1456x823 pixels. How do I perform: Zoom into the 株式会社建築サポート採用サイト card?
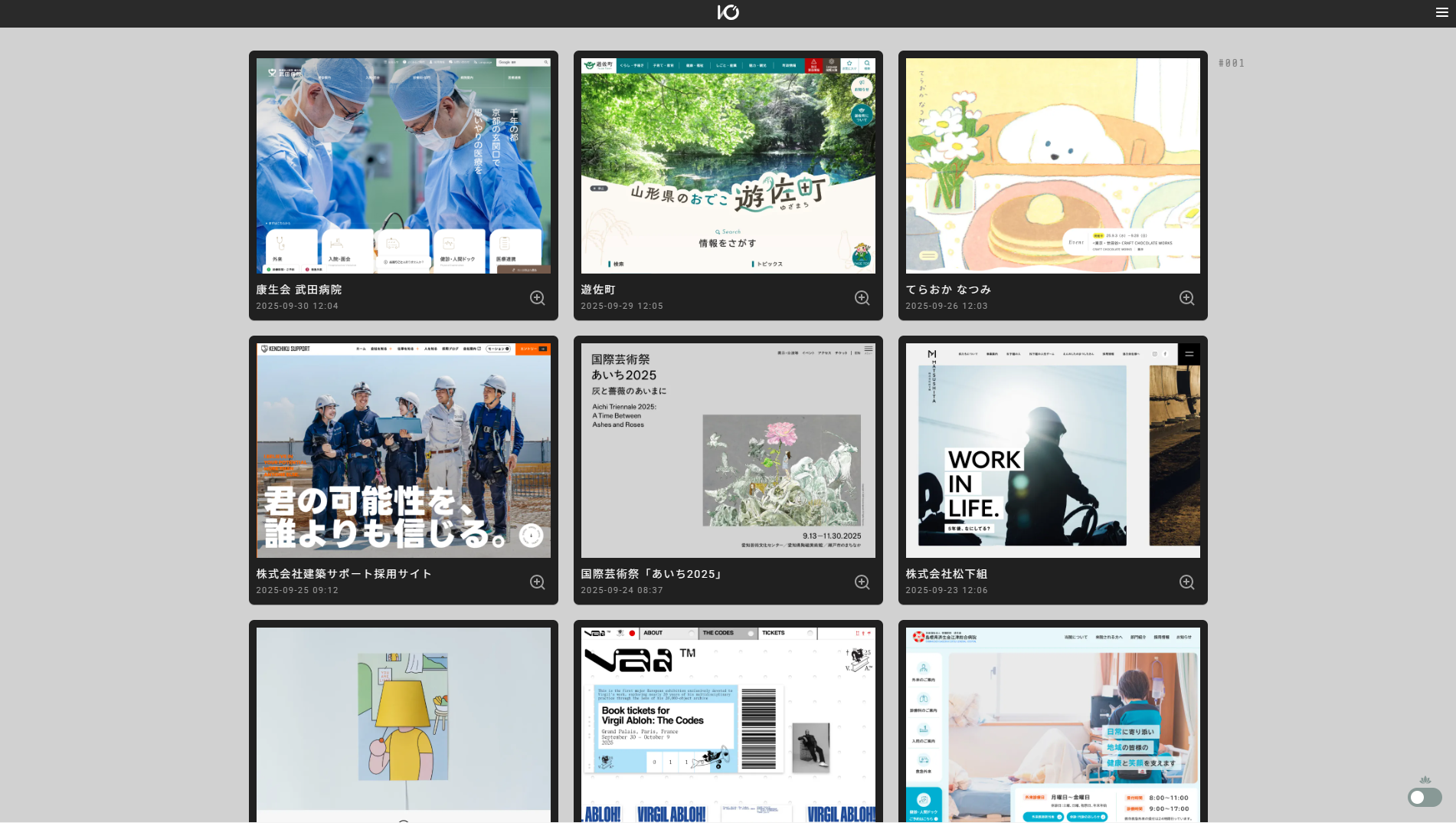point(538,582)
